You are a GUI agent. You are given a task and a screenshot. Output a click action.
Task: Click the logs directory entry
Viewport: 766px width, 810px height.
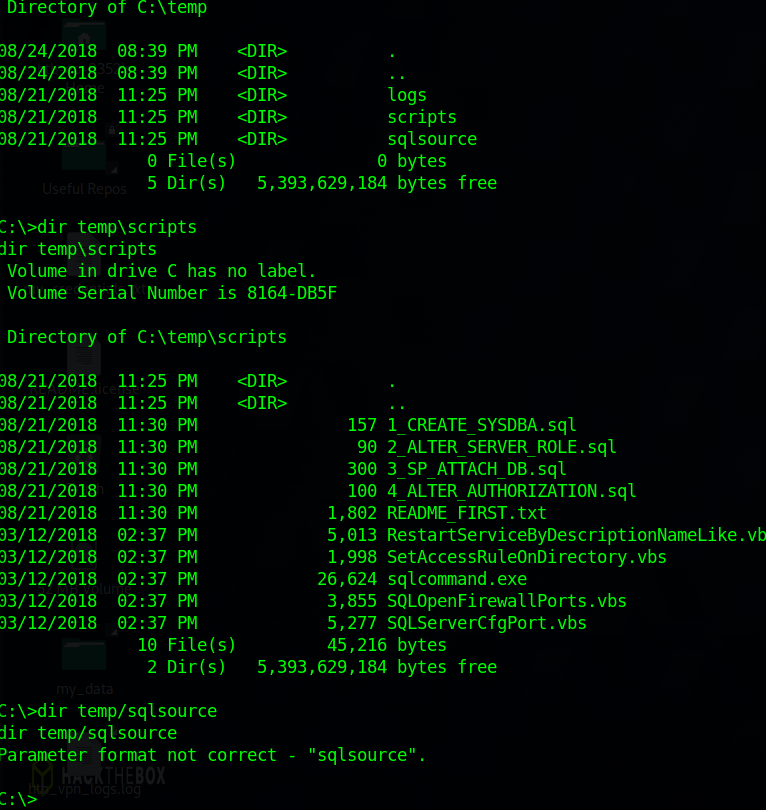(x=407, y=96)
